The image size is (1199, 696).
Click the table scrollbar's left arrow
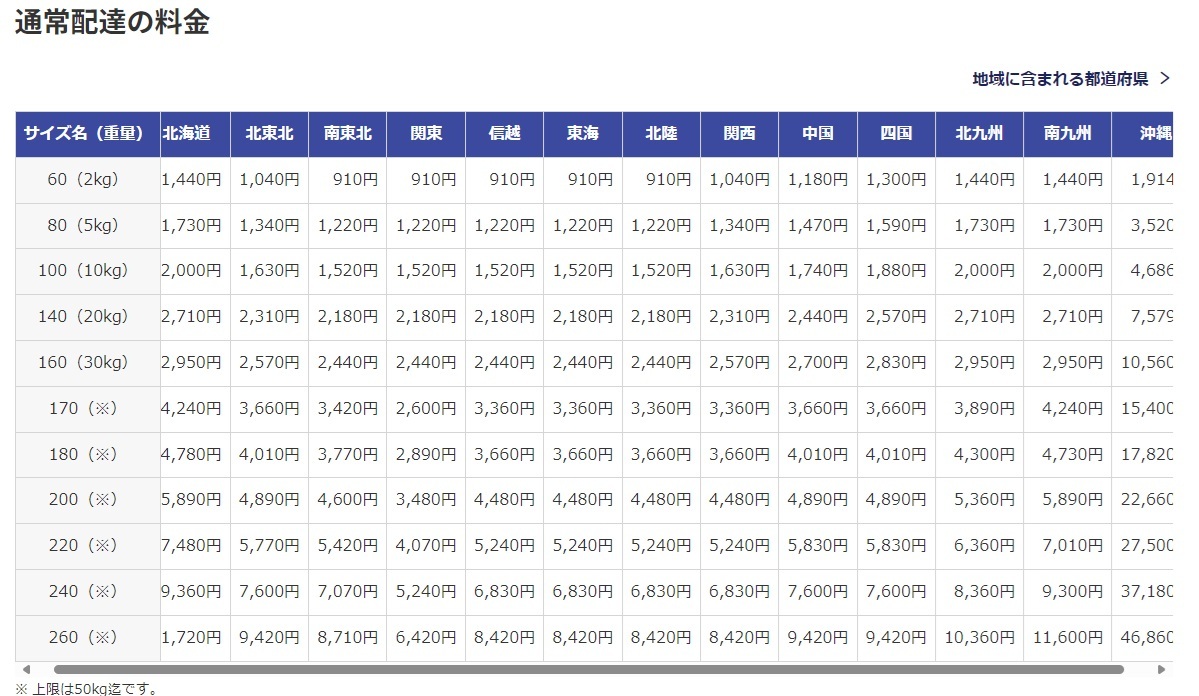point(26,669)
